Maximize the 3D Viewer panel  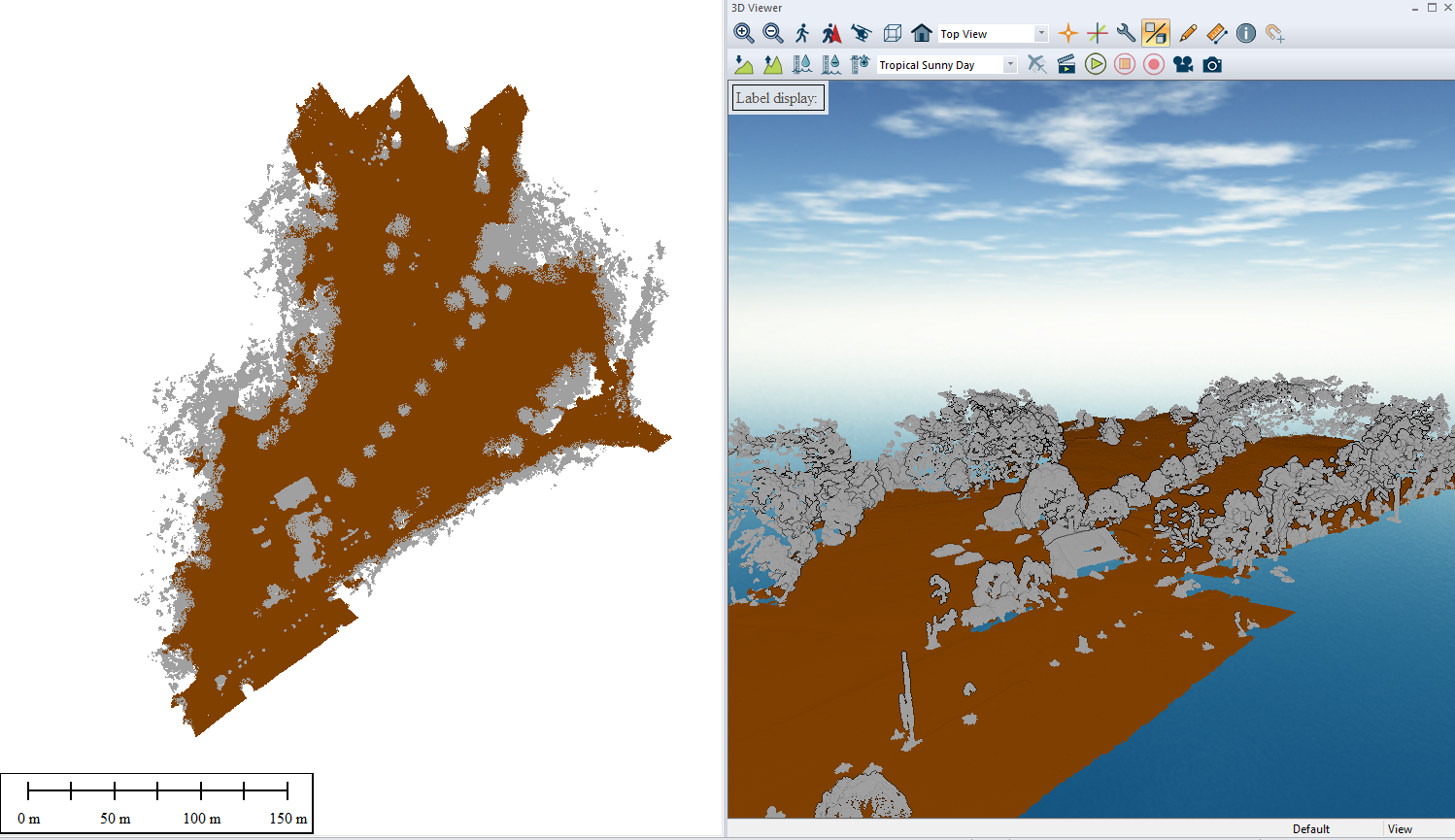click(x=1432, y=8)
